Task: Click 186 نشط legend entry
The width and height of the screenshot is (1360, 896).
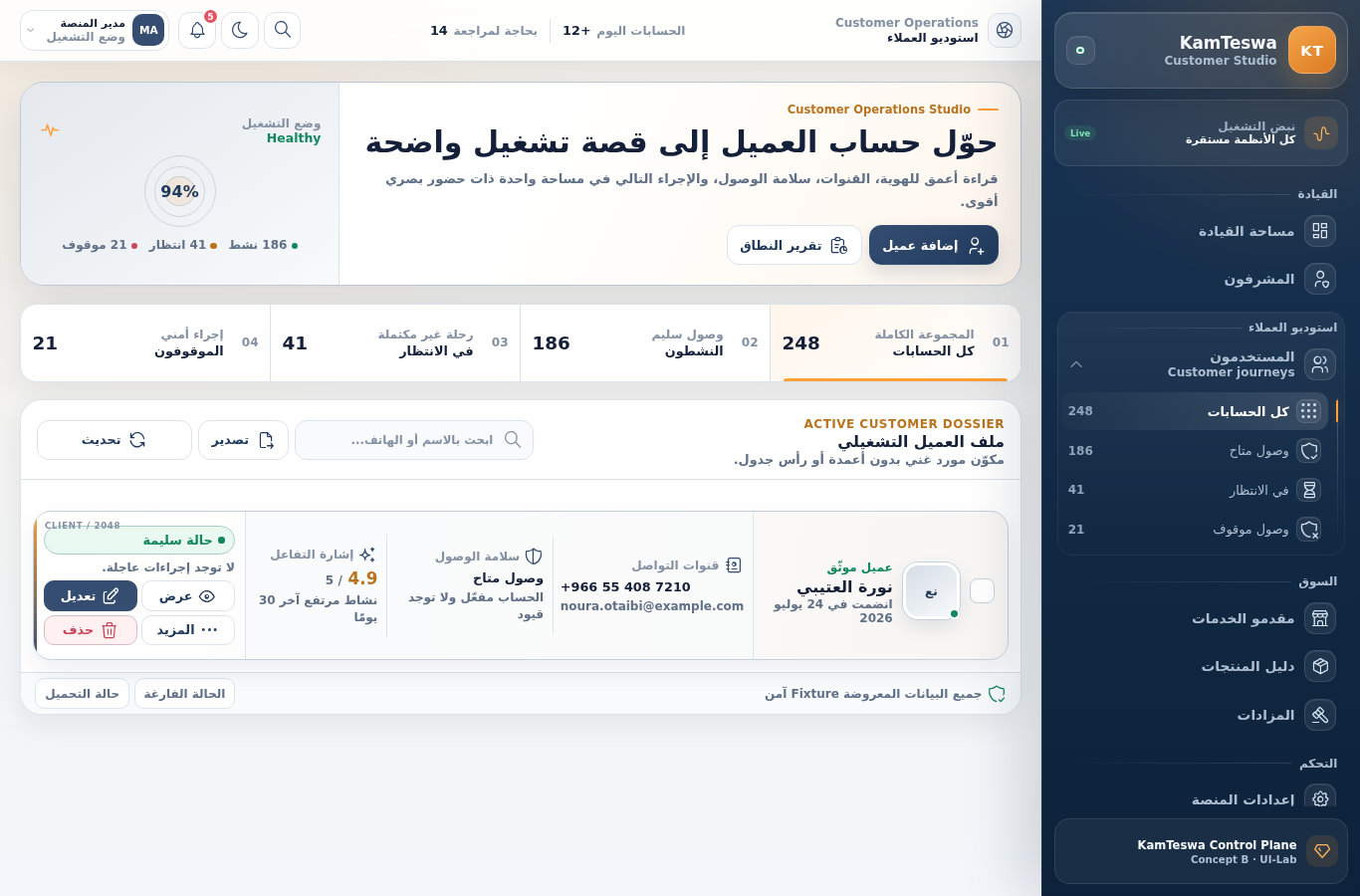Action: coord(263,245)
